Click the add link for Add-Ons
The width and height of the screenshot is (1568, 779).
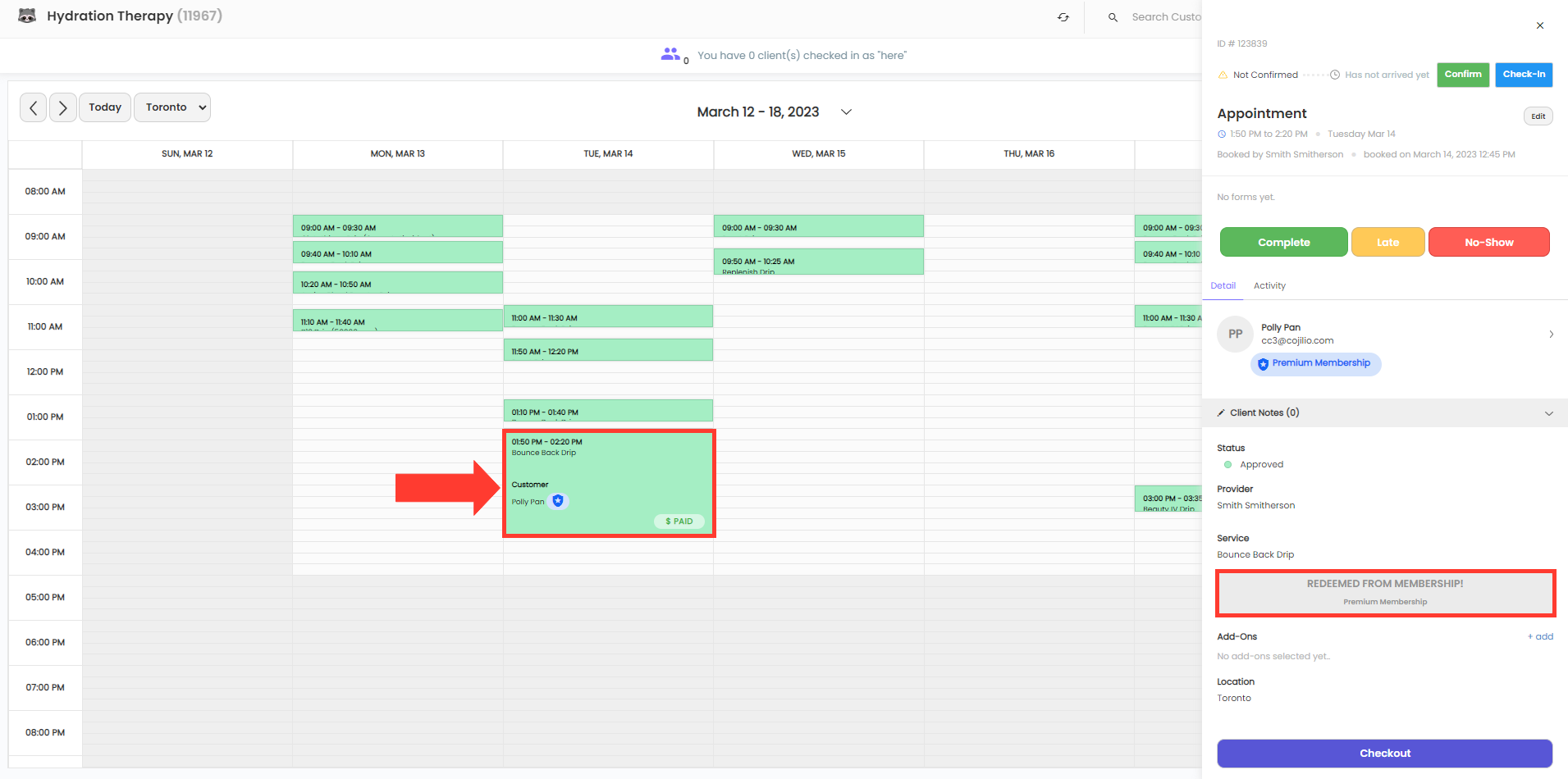click(1540, 636)
